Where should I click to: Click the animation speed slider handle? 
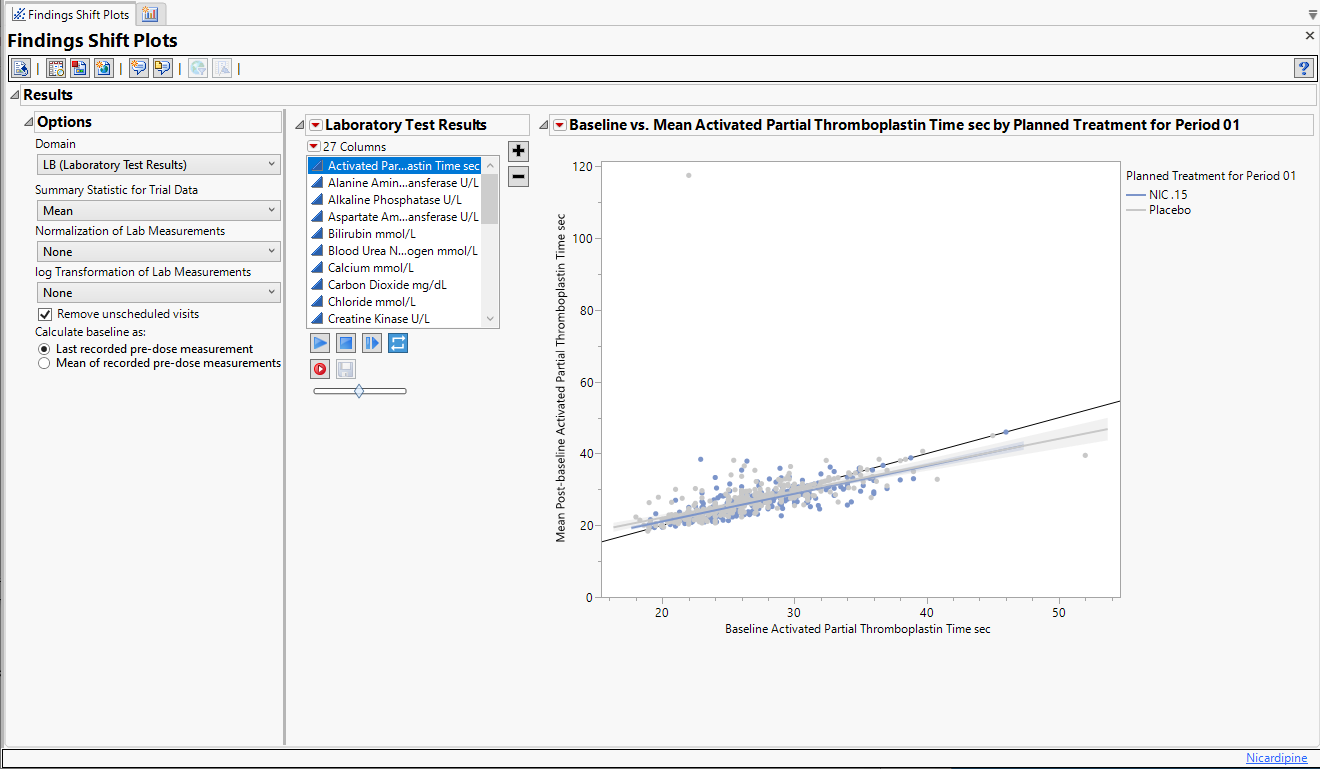coord(359,391)
